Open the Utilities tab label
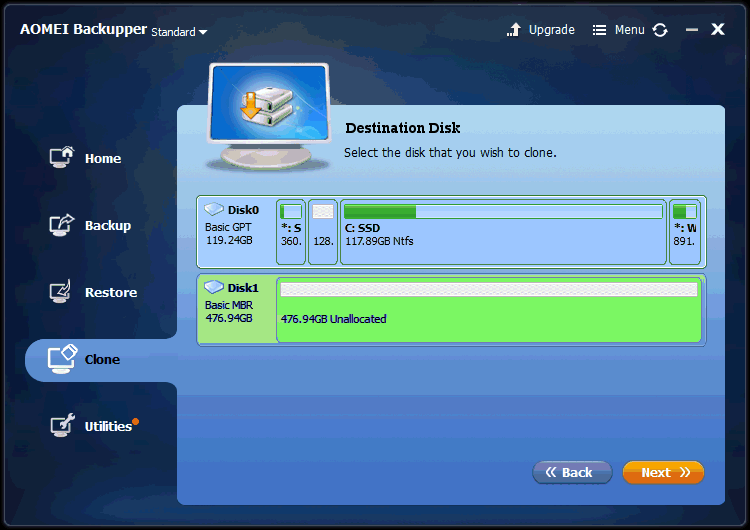Viewport: 750px width, 530px height. coord(108,426)
